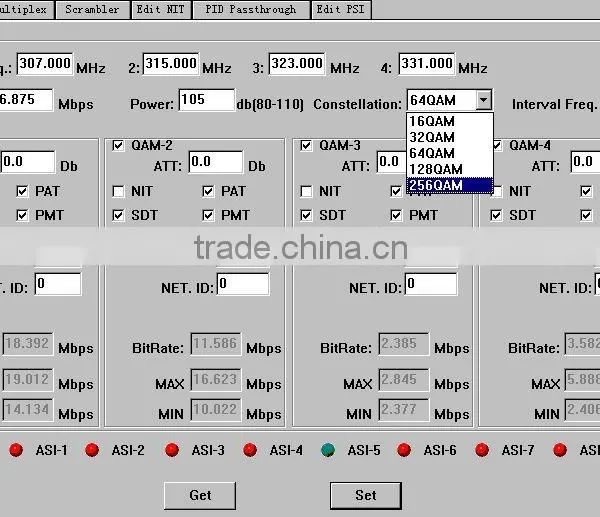The width and height of the screenshot is (600, 517).
Task: Click the QAM-3 MAX value 2.845
Action: [x=404, y=380]
